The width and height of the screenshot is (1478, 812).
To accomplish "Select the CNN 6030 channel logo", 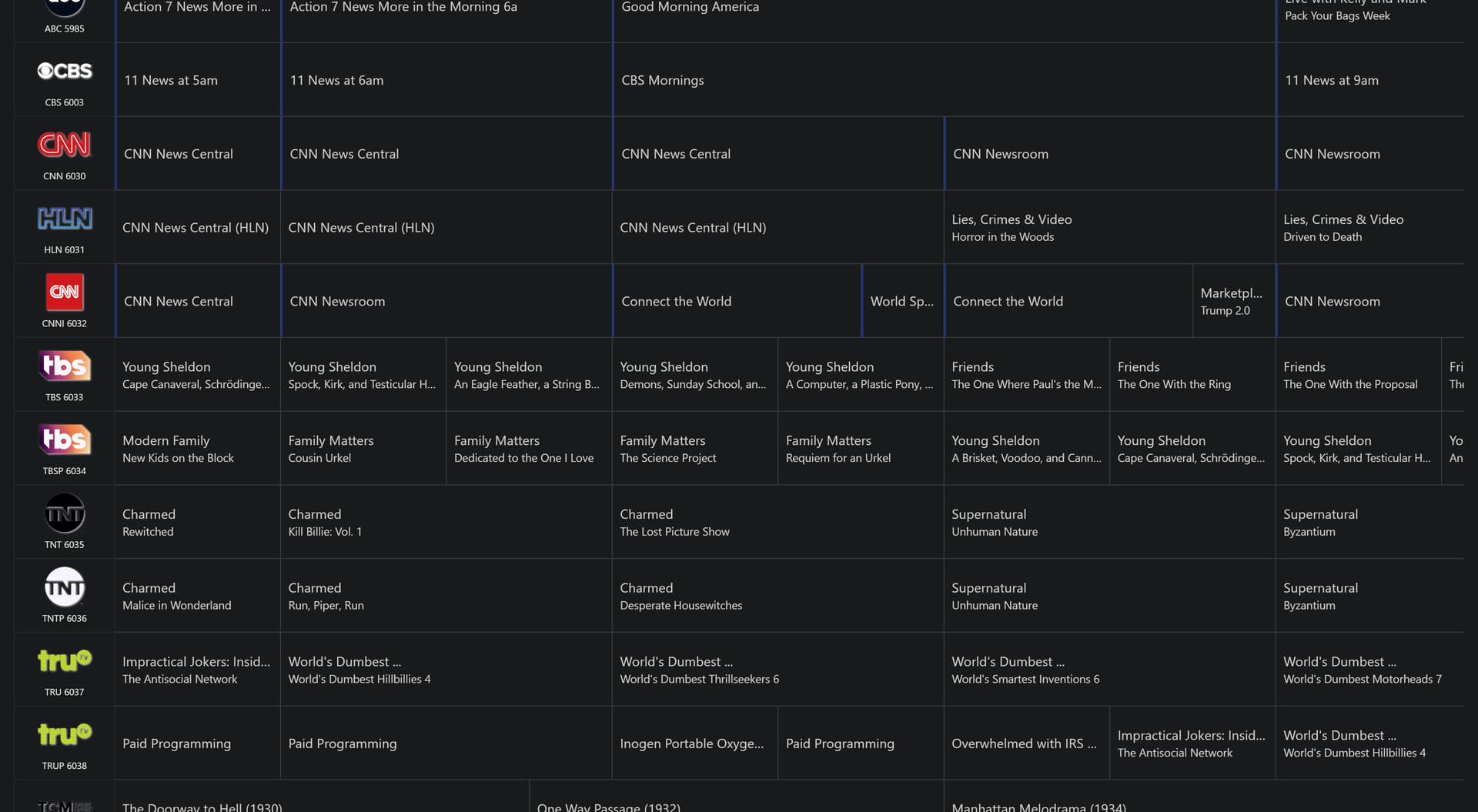I will click(65, 145).
